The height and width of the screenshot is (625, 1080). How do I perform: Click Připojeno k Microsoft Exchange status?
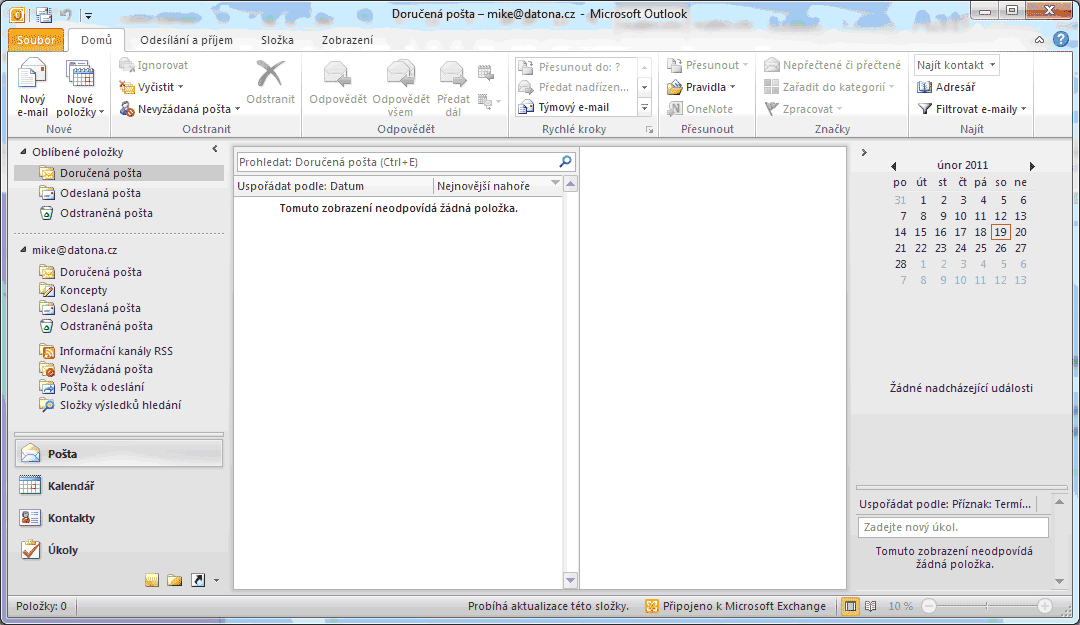[735, 606]
